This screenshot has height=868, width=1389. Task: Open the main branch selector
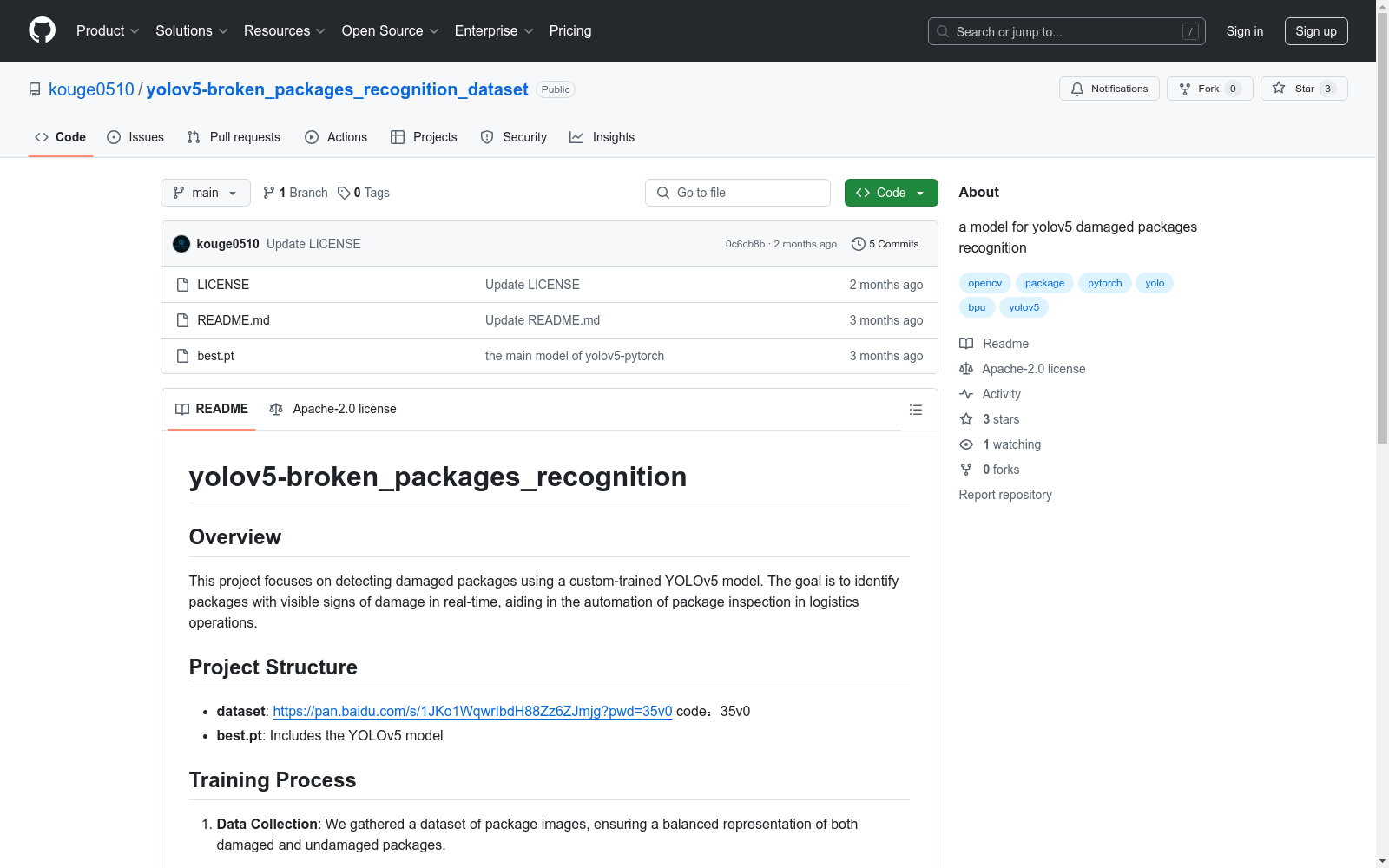pyautogui.click(x=205, y=193)
